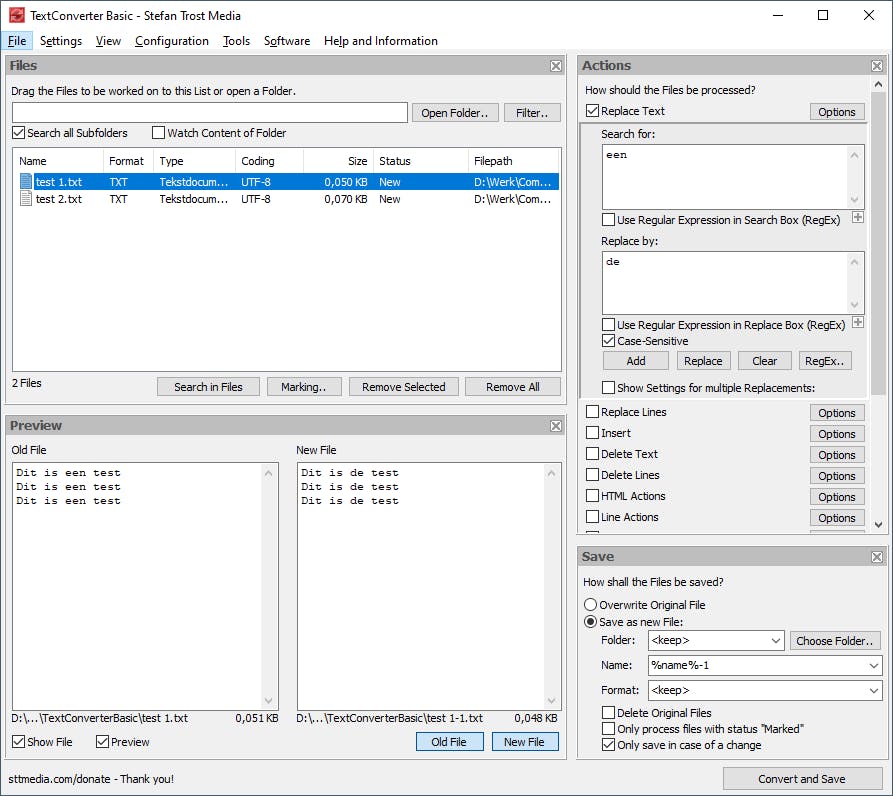Toggle the Case-Sensitive checkbox

(608, 340)
